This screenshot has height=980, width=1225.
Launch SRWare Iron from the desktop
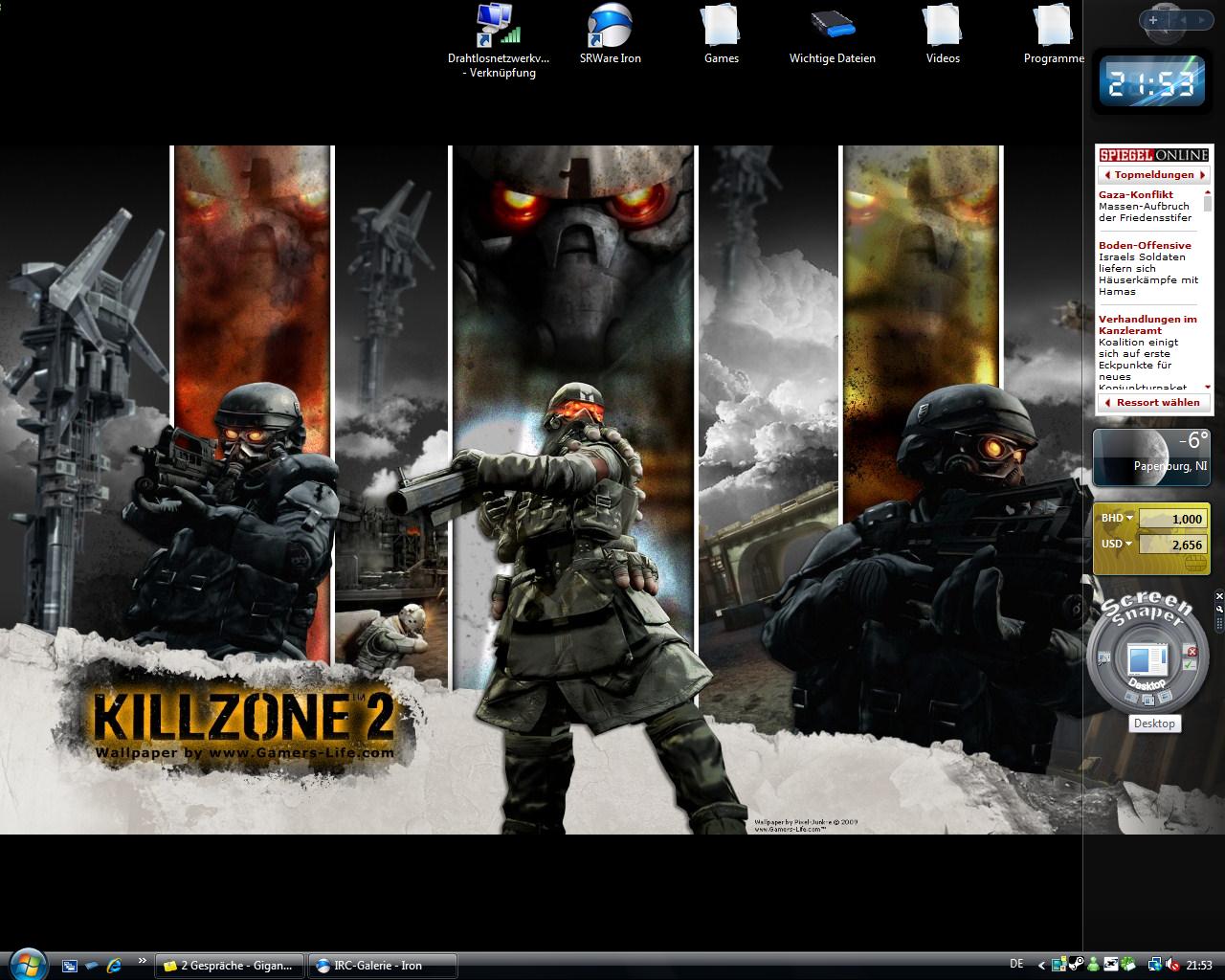point(610,33)
